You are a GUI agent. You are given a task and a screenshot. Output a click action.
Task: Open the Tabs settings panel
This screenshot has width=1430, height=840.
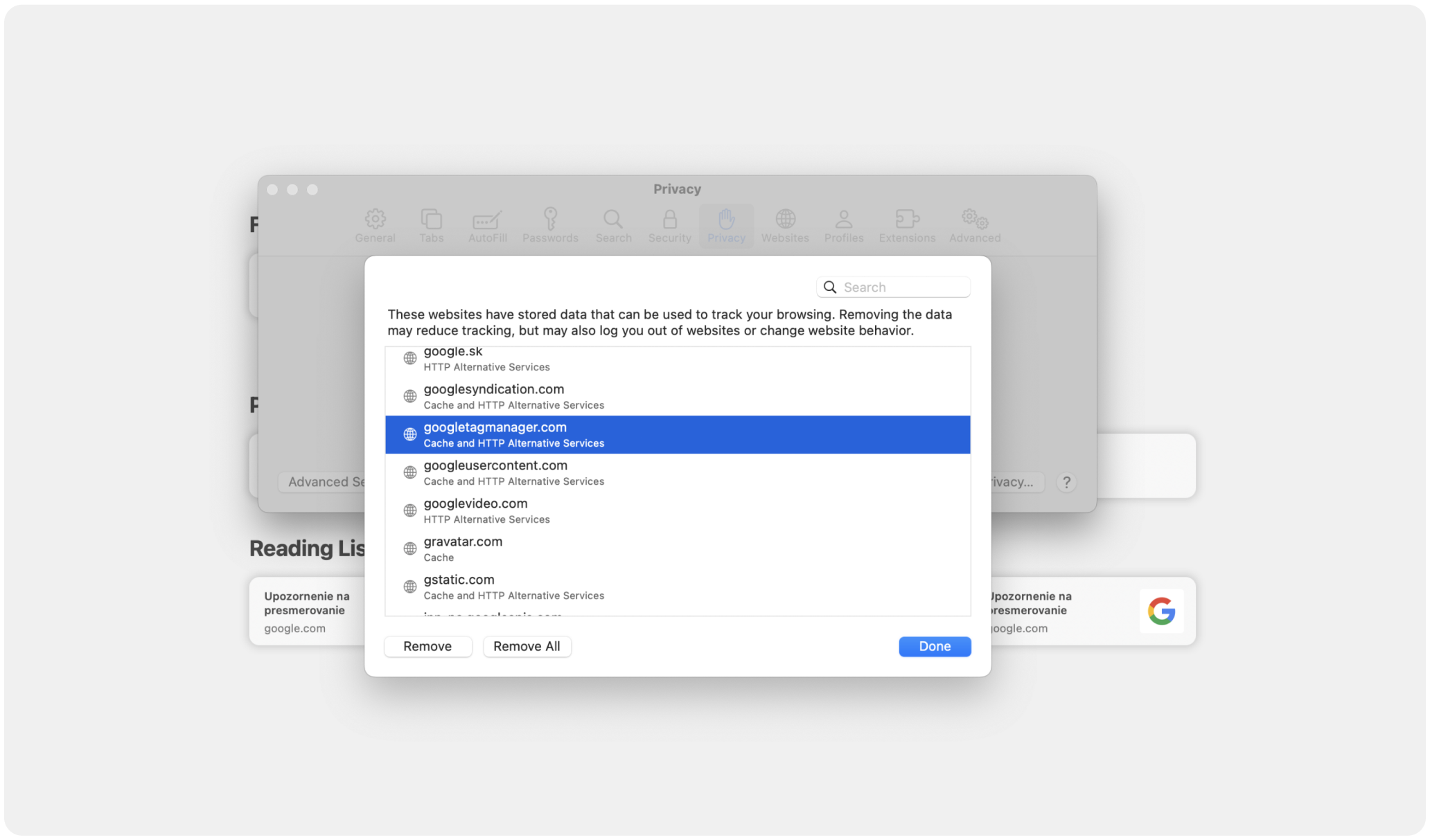pyautogui.click(x=430, y=225)
